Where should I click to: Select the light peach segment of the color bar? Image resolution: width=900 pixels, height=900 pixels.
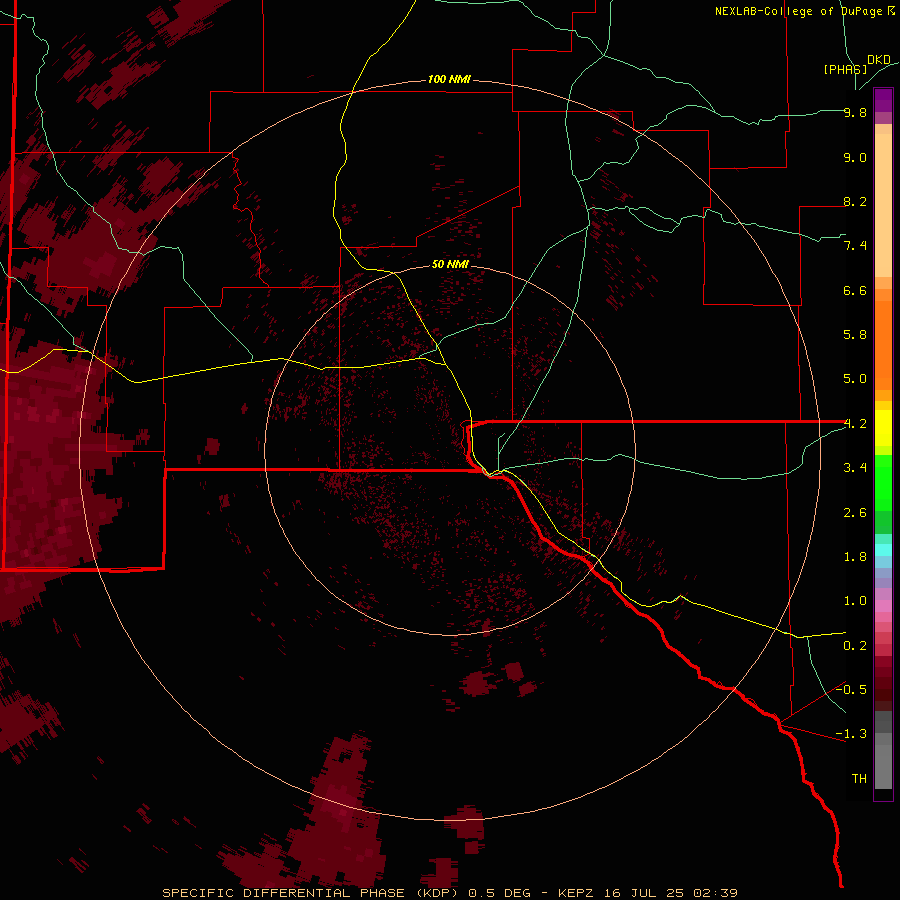[883, 205]
